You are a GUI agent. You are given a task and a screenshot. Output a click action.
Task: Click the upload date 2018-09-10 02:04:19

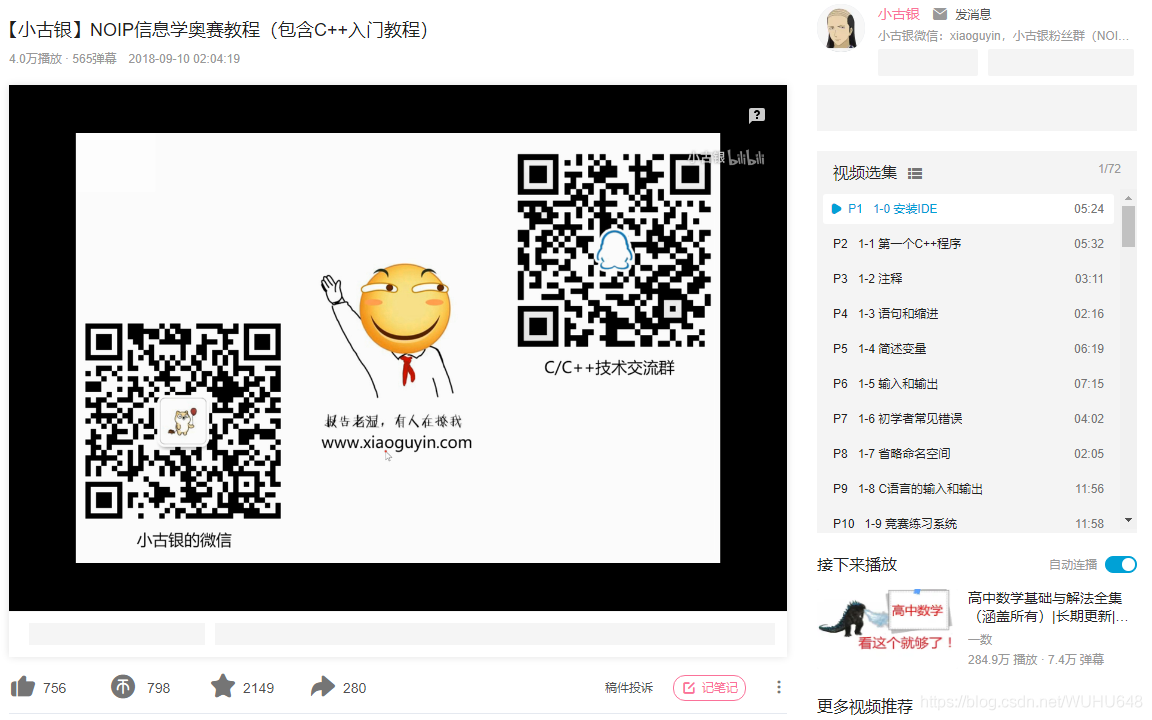[x=184, y=59]
